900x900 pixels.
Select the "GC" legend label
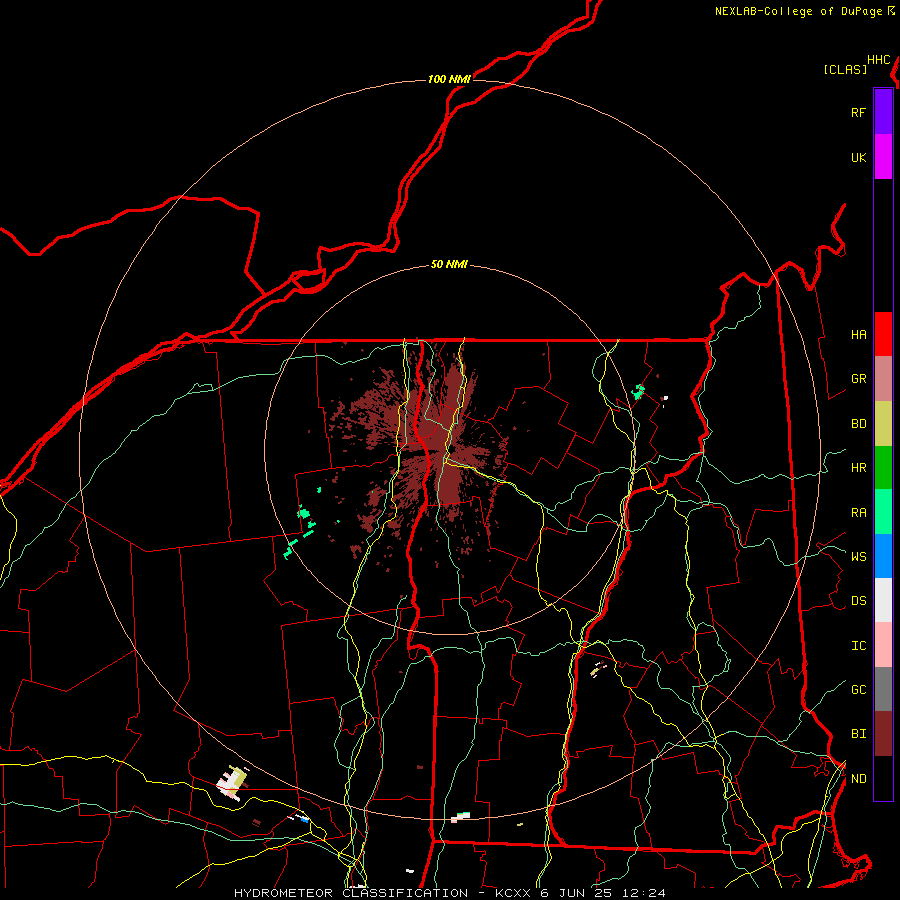[x=858, y=689]
